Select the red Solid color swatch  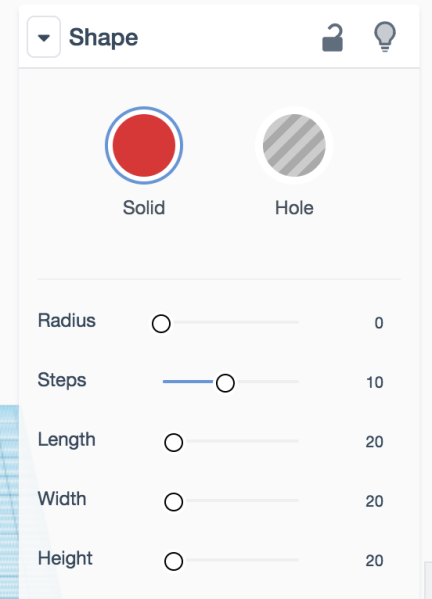pos(144,145)
